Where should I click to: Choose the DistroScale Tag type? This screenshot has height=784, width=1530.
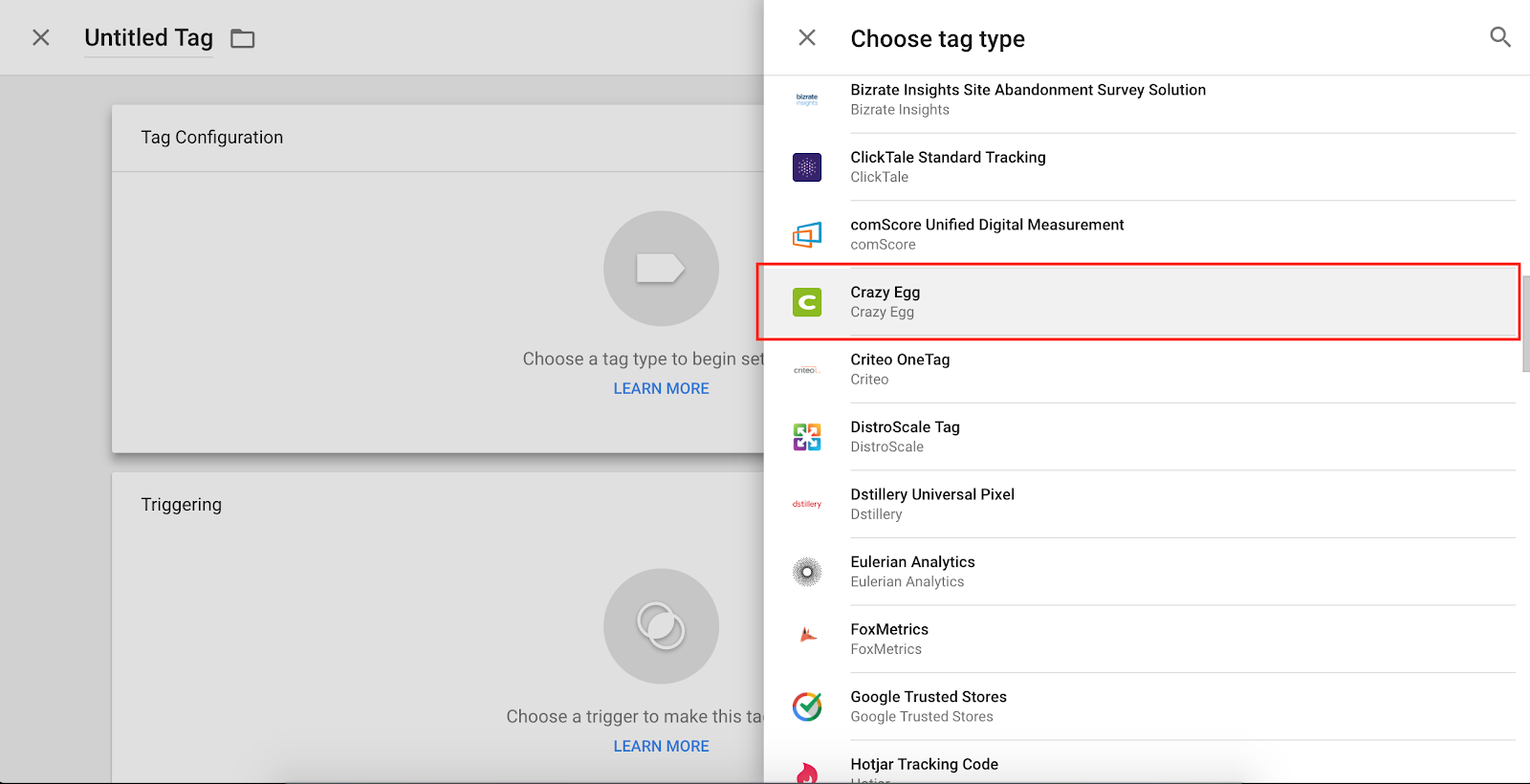1140,437
